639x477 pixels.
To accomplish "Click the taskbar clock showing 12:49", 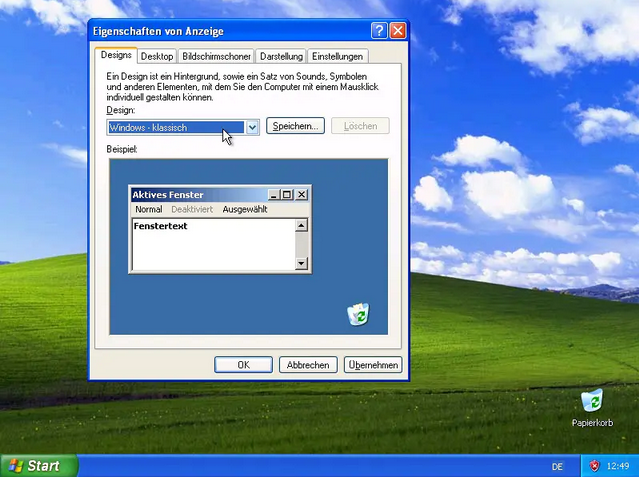I will 618,466.
